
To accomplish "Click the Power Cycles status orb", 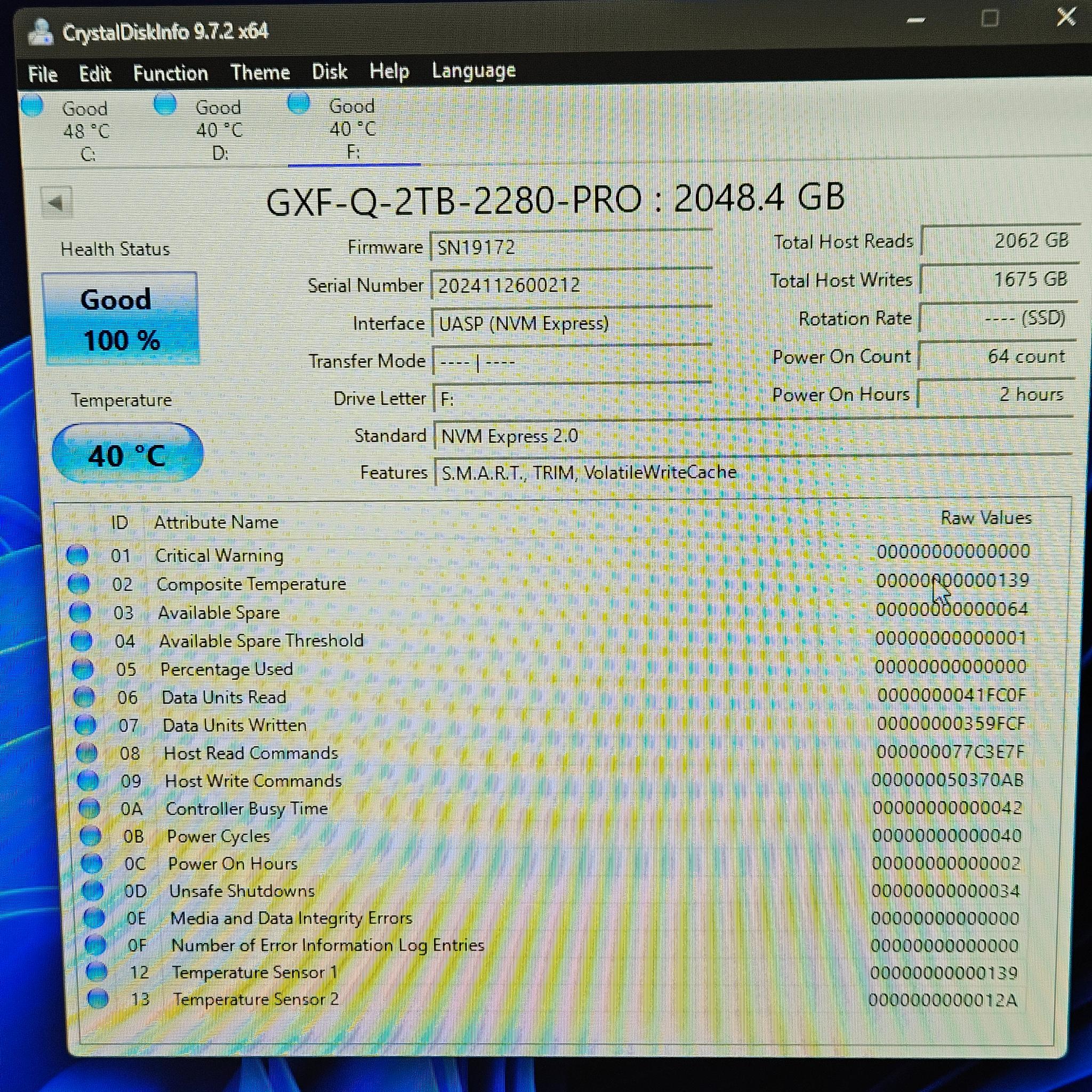I will click(x=91, y=836).
